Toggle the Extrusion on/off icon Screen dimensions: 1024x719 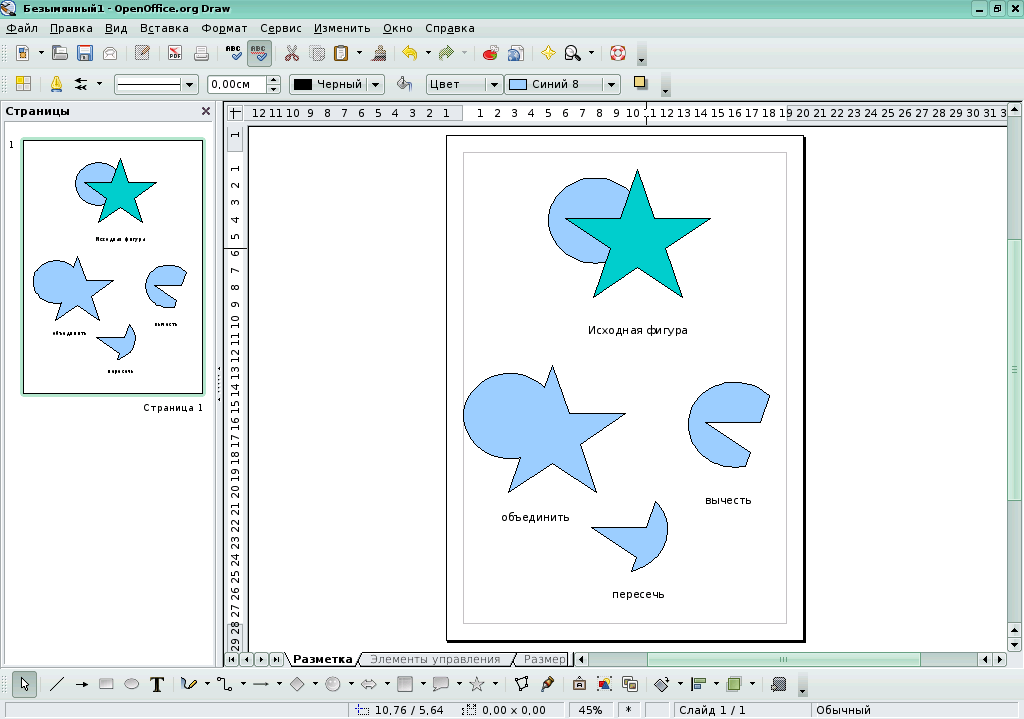point(778,684)
